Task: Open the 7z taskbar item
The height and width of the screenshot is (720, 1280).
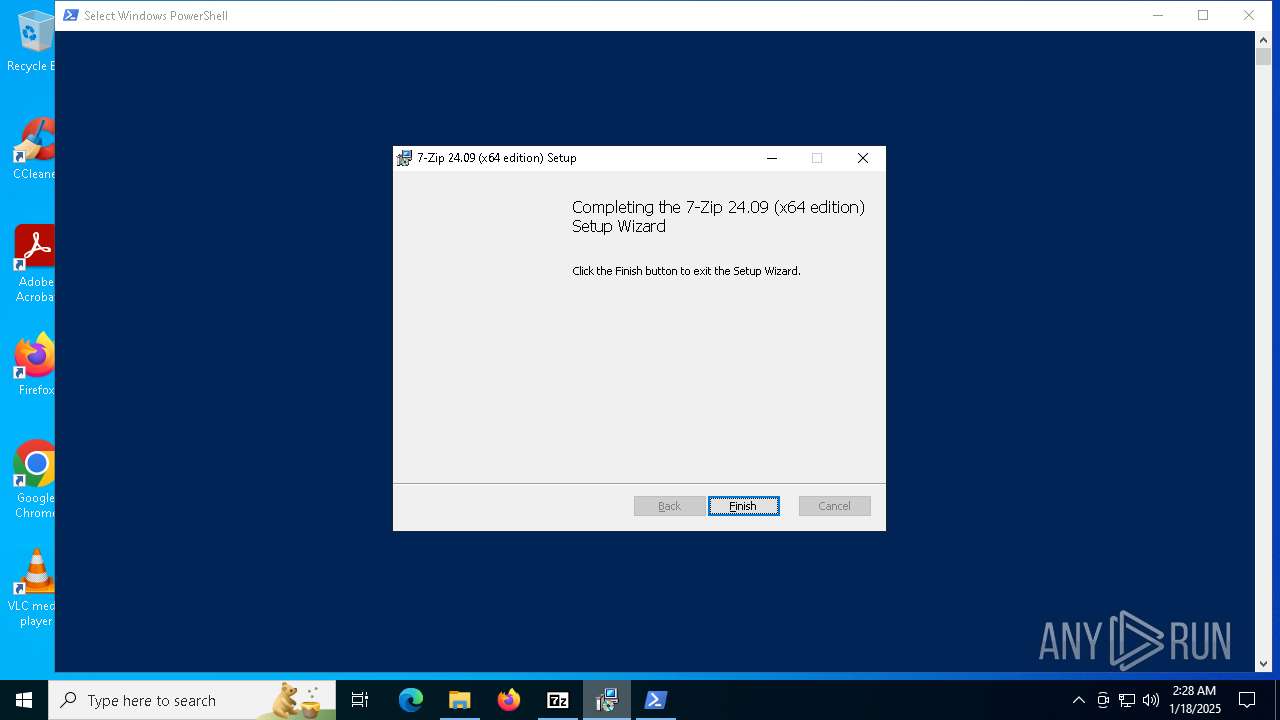Action: tap(558, 700)
